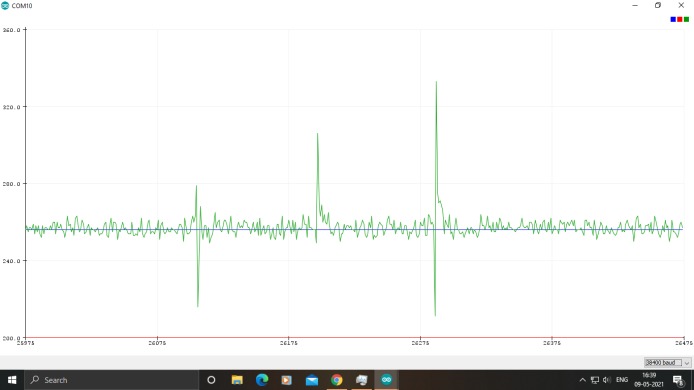Show hidden system tray icons
The height and width of the screenshot is (390, 694).
pos(582,380)
